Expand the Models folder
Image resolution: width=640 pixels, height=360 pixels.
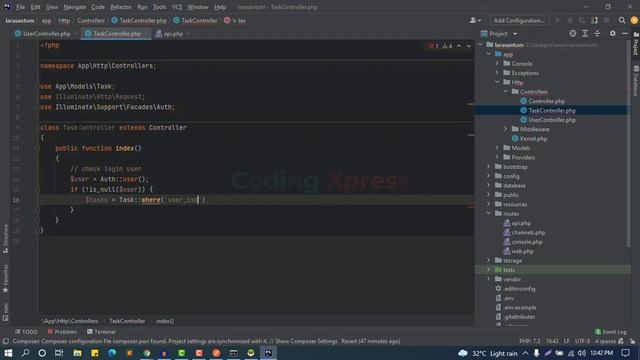(x=497, y=148)
